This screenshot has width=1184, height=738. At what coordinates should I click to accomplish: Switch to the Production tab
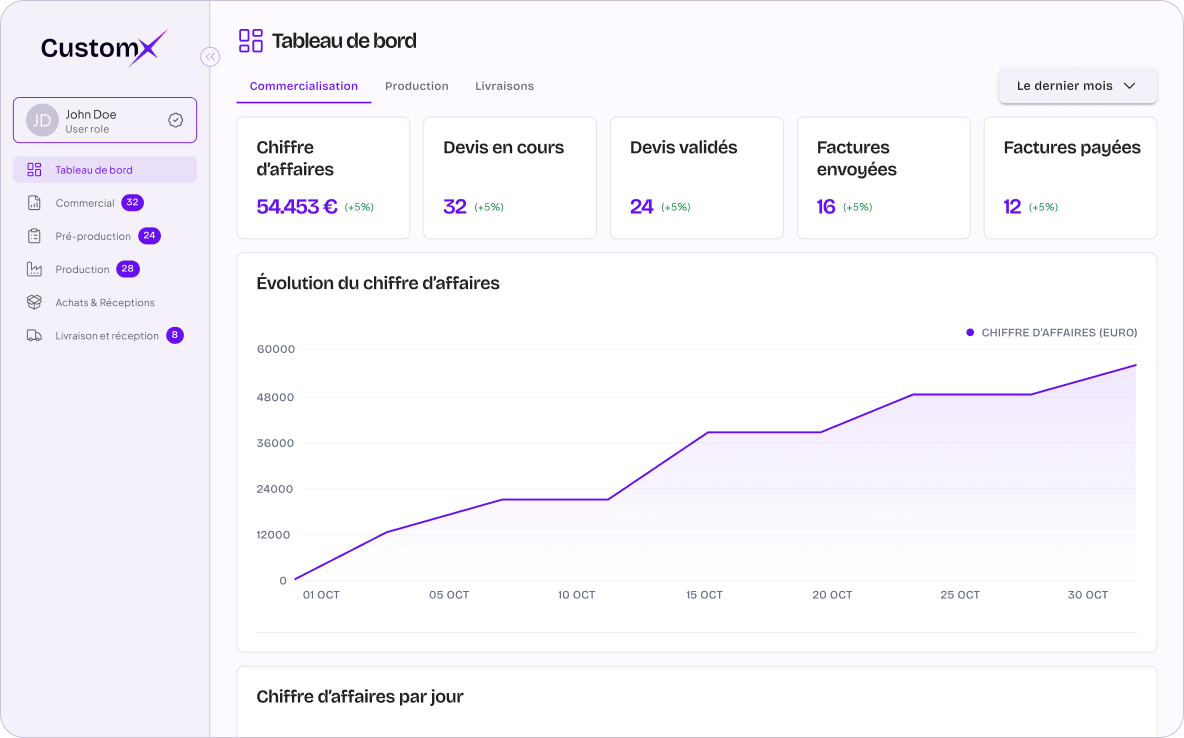pyautogui.click(x=417, y=86)
